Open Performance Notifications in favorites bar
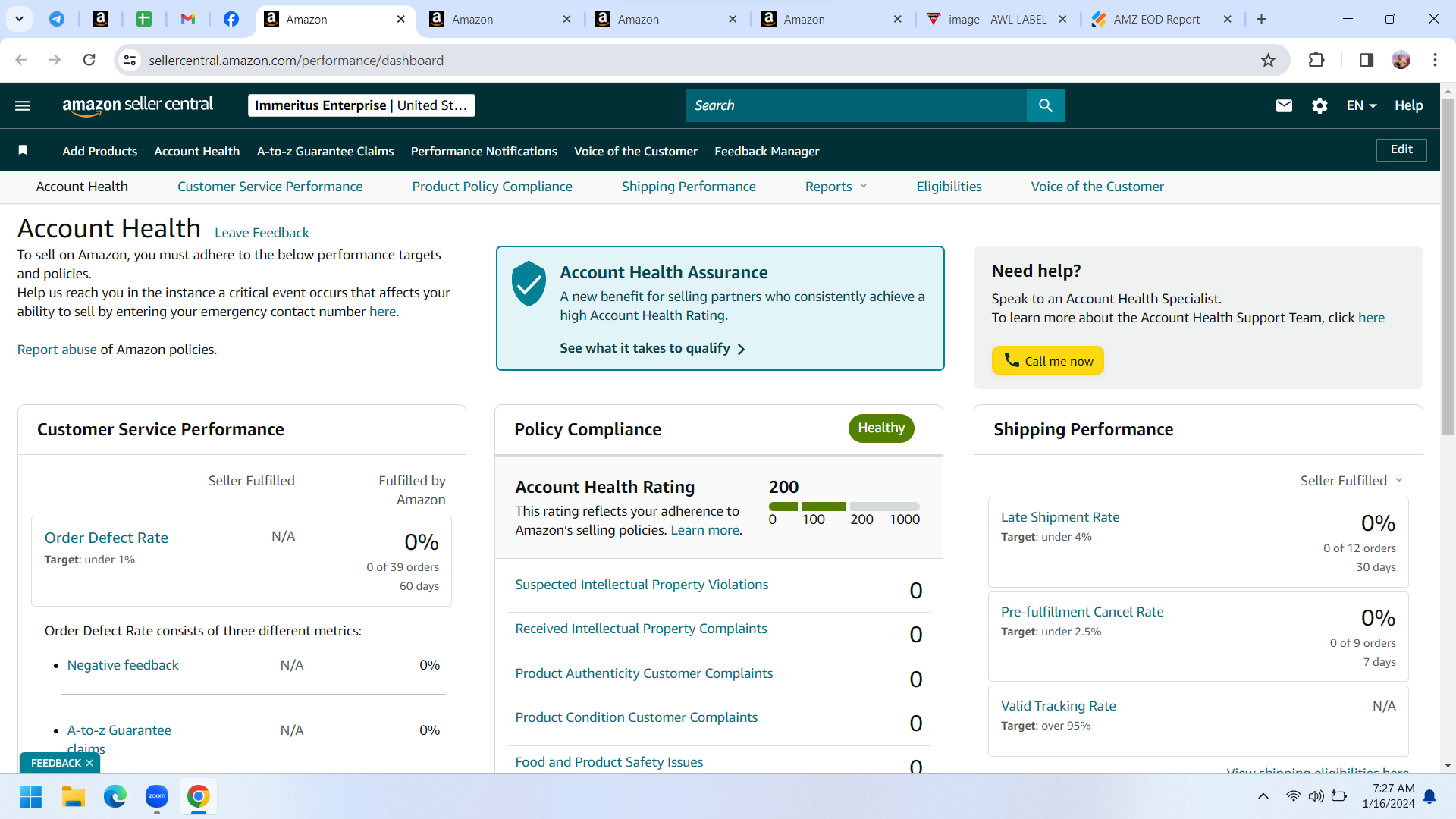The width and height of the screenshot is (1456, 819). coord(484,151)
